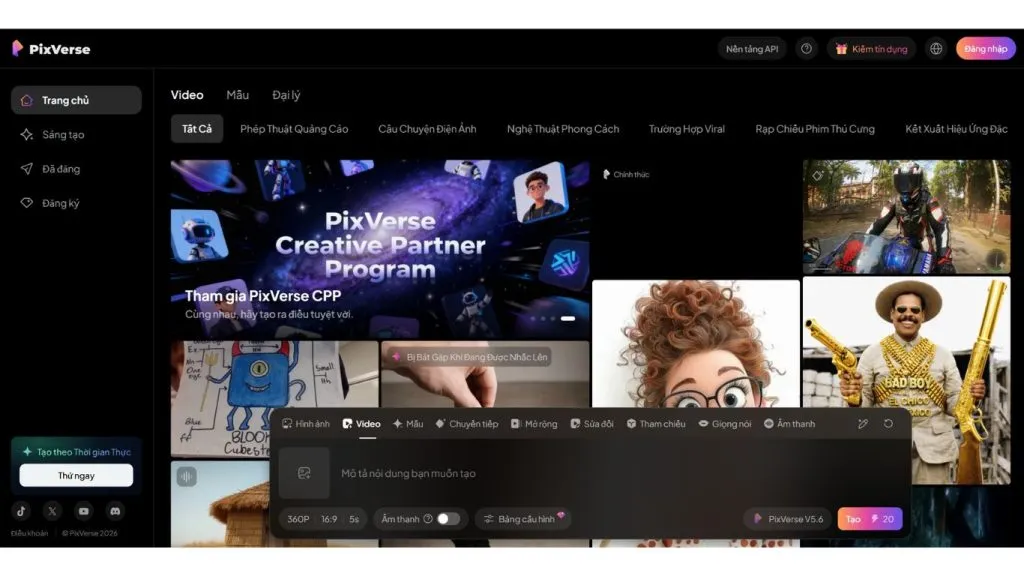Viewport: 1024px width, 576px height.
Task: Open the YouTube social icon
Action: (84, 511)
